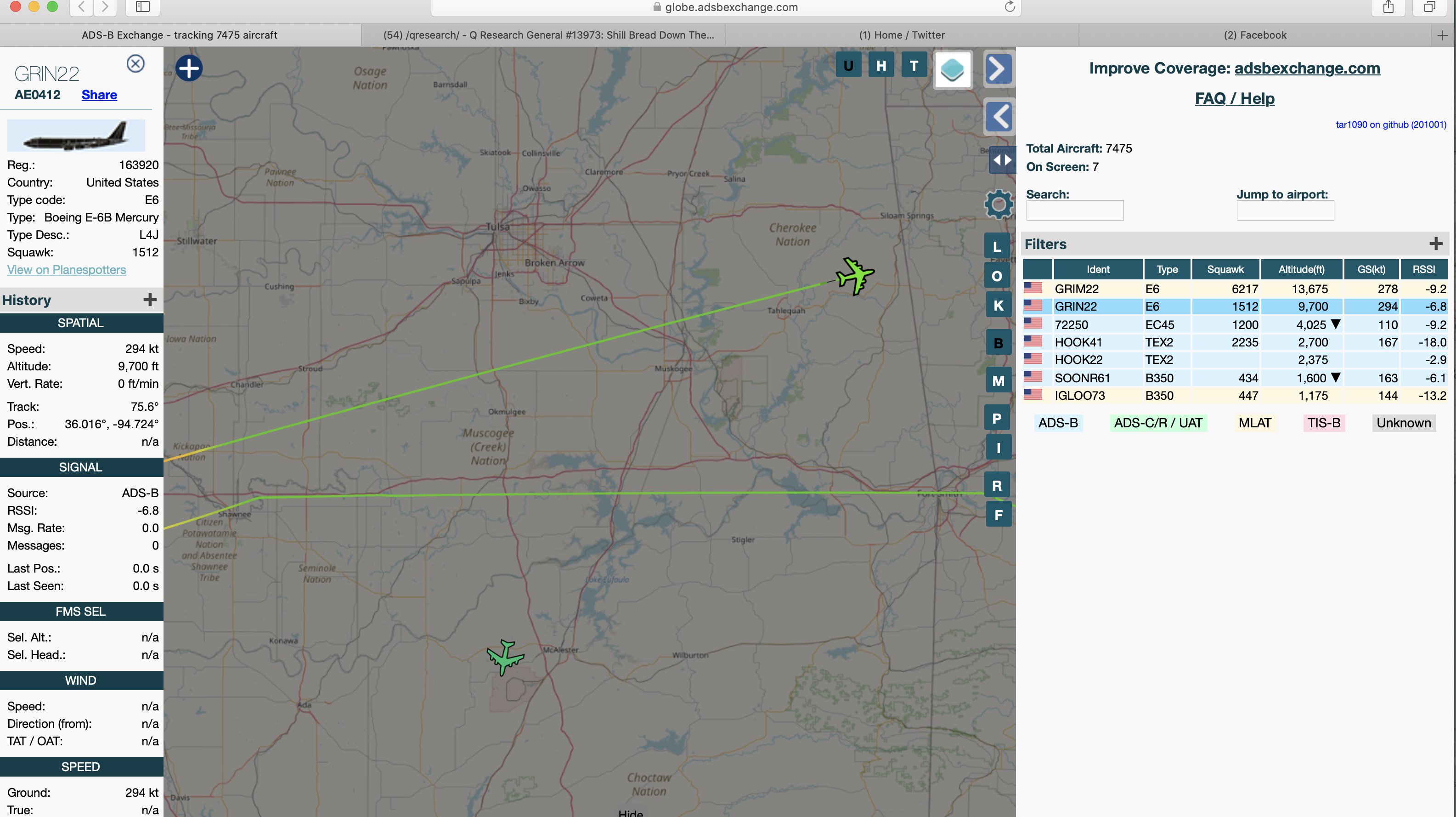Switch to the Facebook browser tab
1456x817 pixels.
tap(1255, 35)
